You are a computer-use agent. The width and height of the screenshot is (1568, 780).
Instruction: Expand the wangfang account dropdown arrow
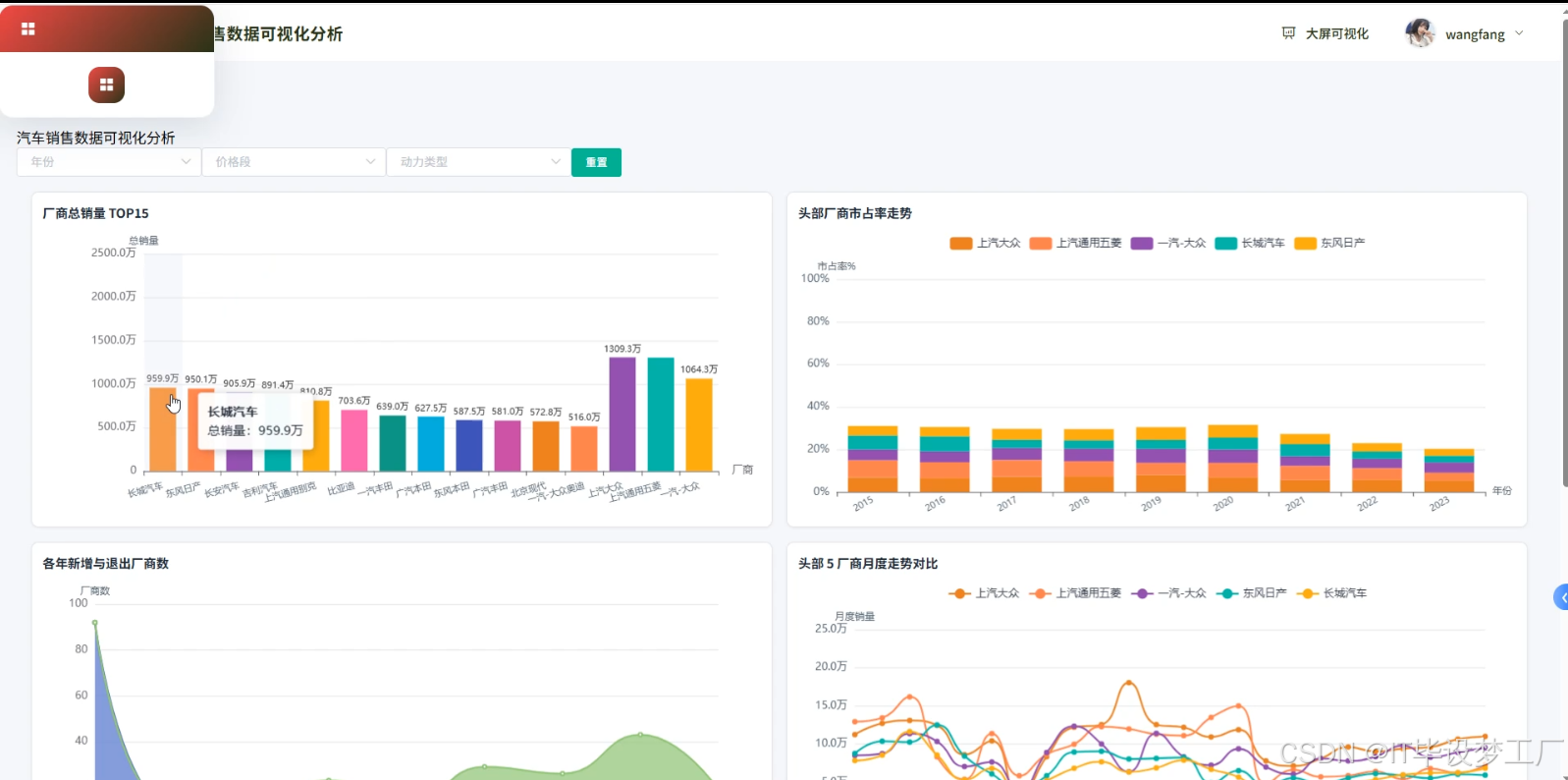click(x=1519, y=33)
